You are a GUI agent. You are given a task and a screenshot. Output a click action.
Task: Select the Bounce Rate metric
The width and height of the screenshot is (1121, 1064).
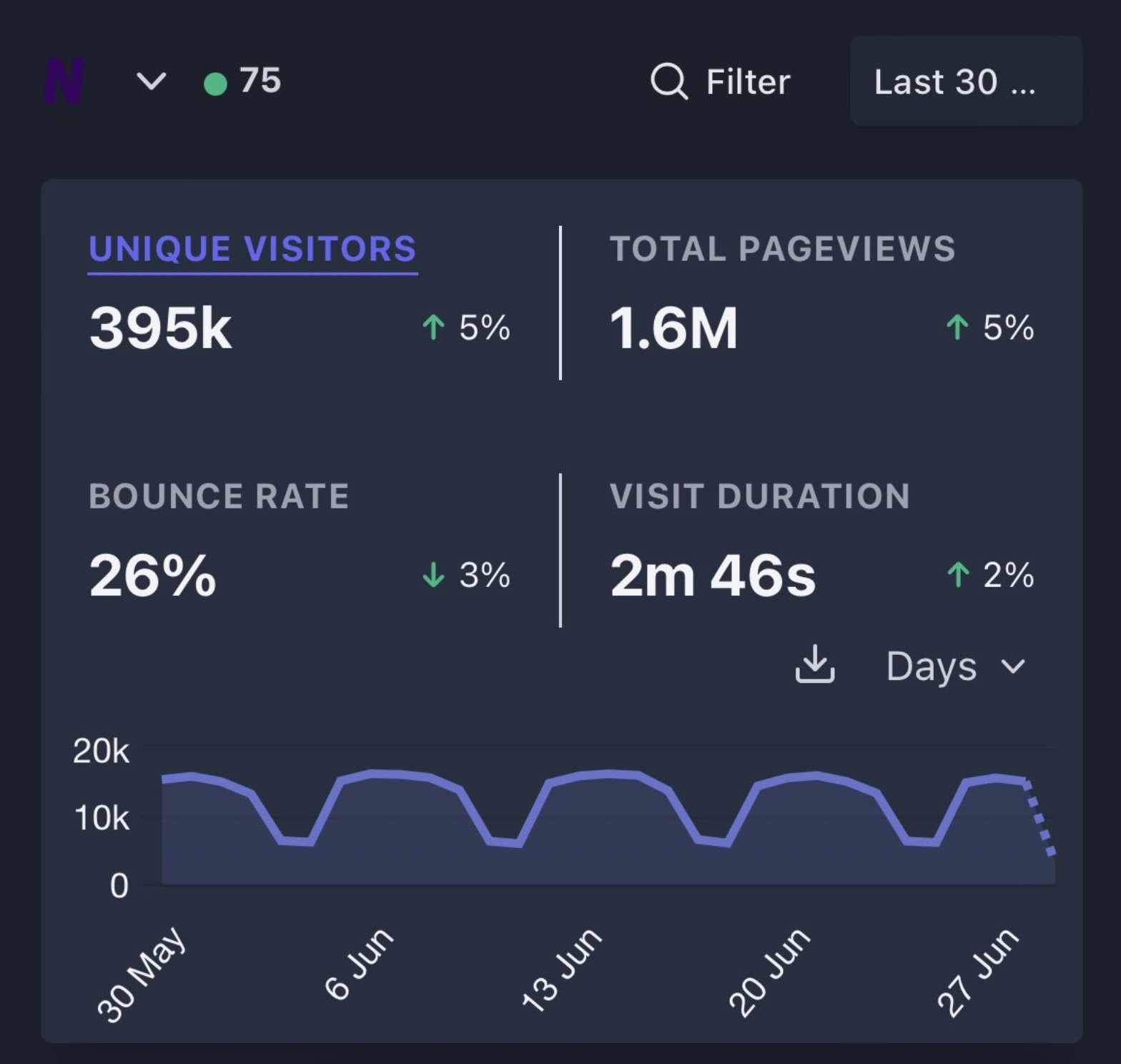tap(219, 496)
